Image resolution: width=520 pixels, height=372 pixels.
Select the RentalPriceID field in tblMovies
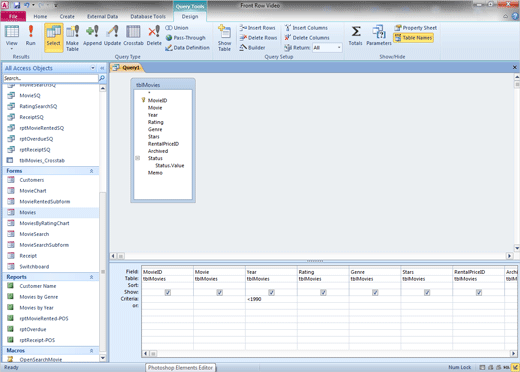click(163, 144)
